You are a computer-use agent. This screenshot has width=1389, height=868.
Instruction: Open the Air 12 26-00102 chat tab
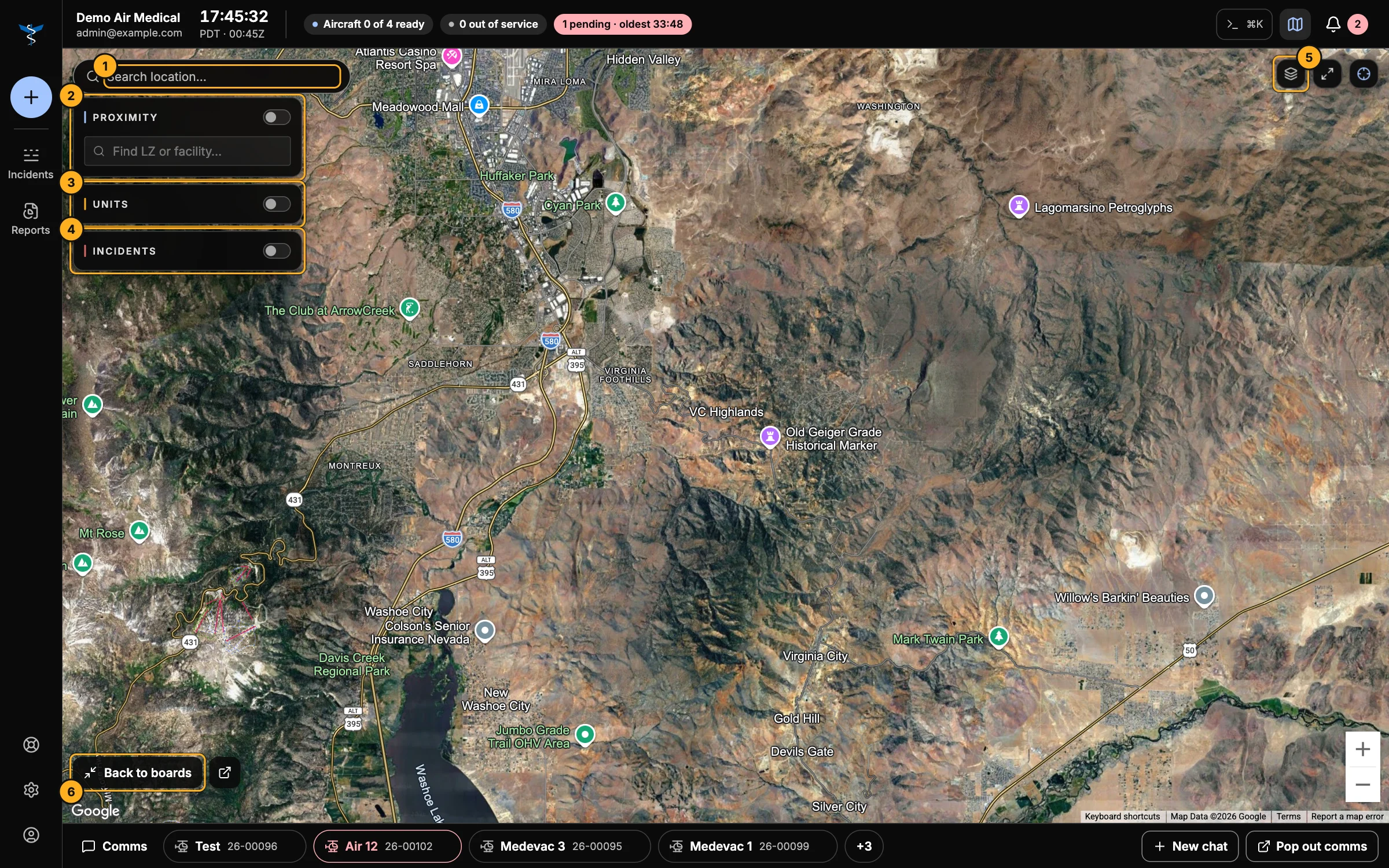pos(387,846)
